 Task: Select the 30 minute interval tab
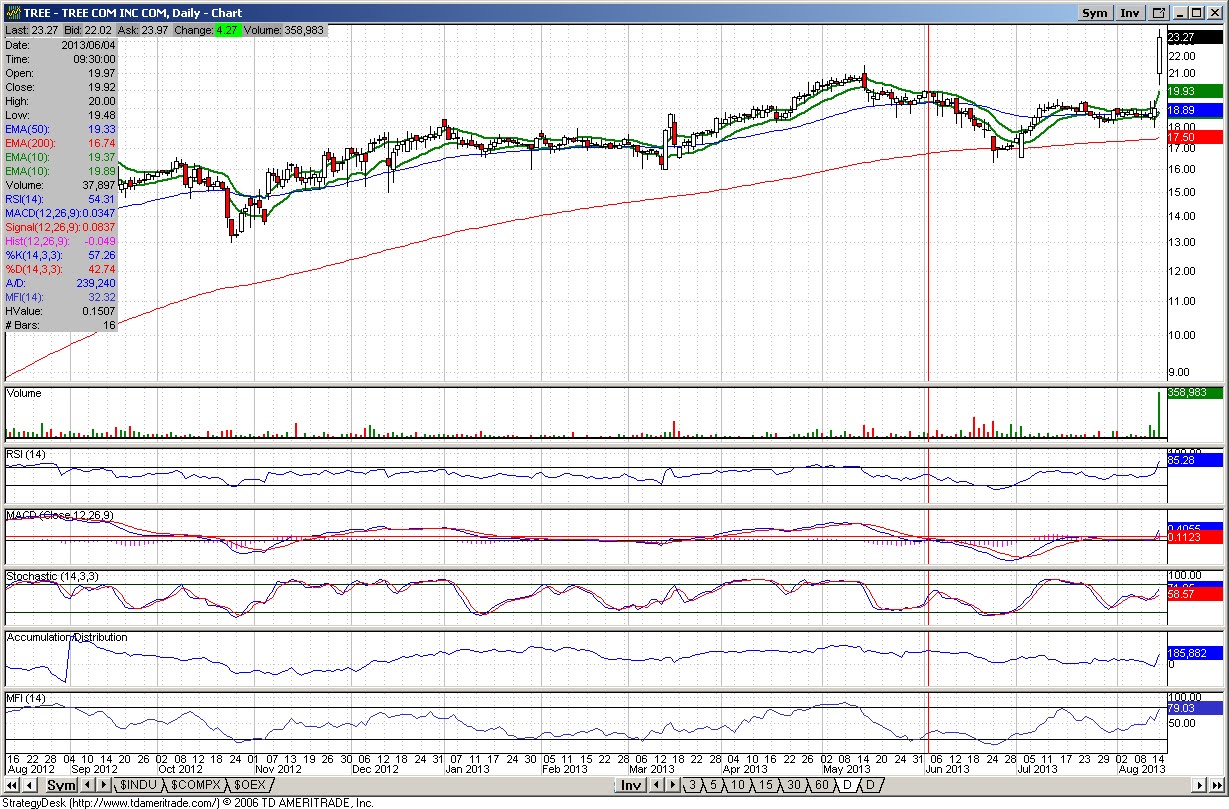pyautogui.click(x=794, y=786)
